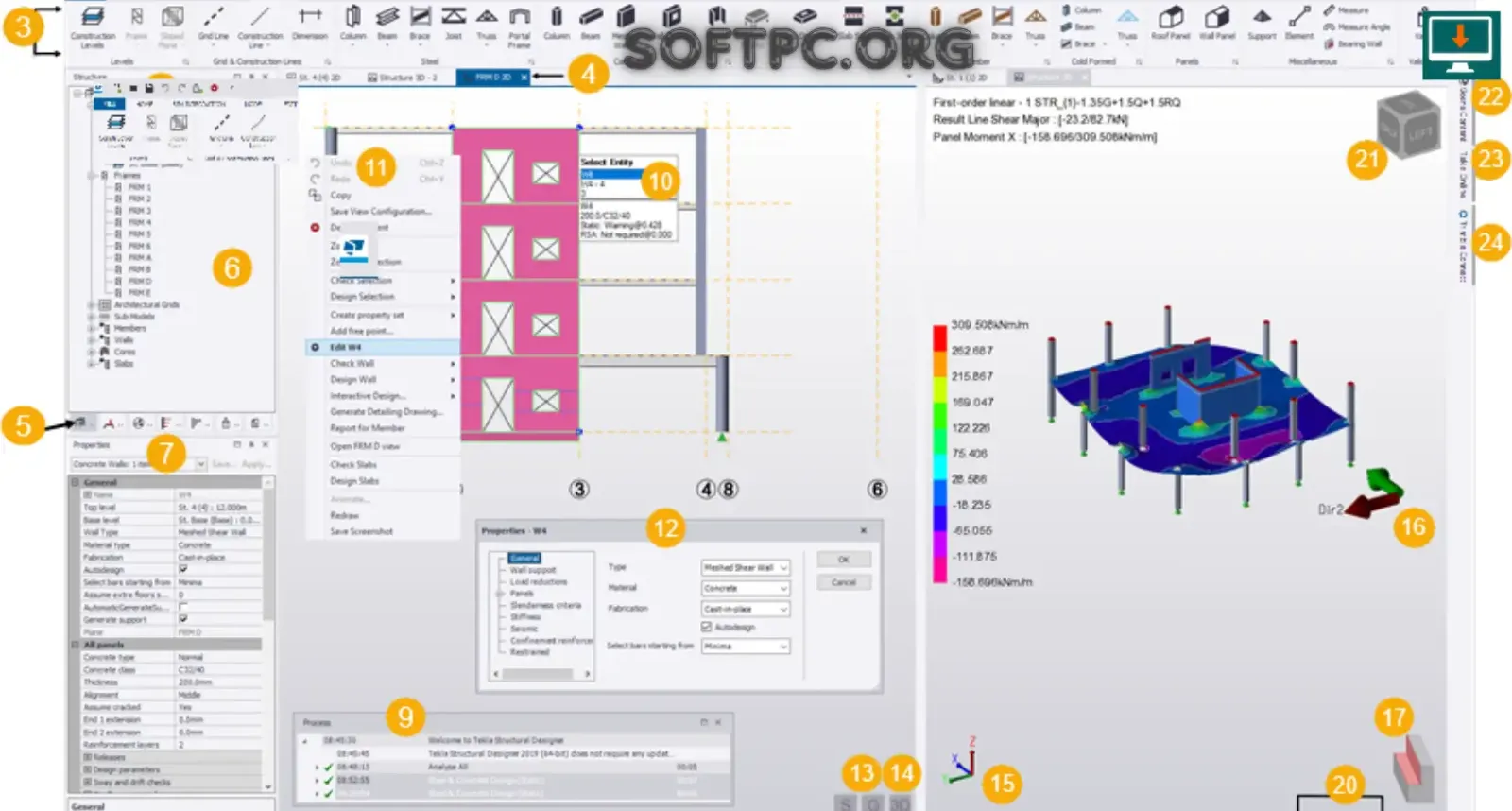
Task: Open the Fabrication dropdown showing Cast-in-place
Action: pyautogui.click(x=745, y=609)
